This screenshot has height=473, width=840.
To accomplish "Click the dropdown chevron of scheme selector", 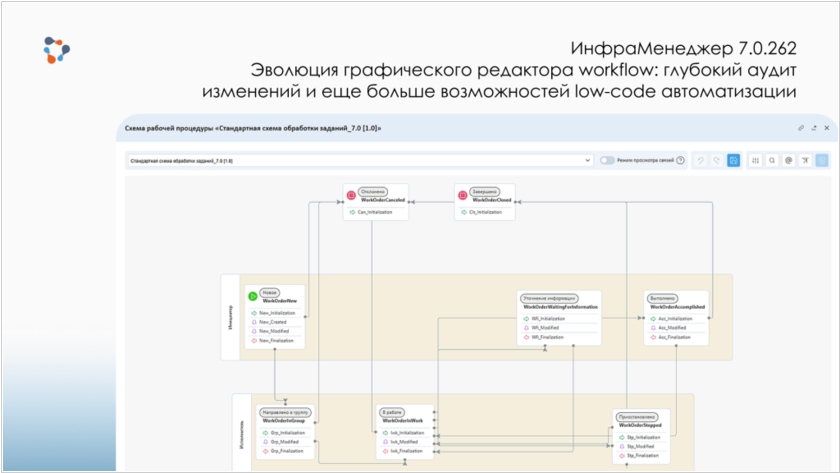I will point(587,160).
